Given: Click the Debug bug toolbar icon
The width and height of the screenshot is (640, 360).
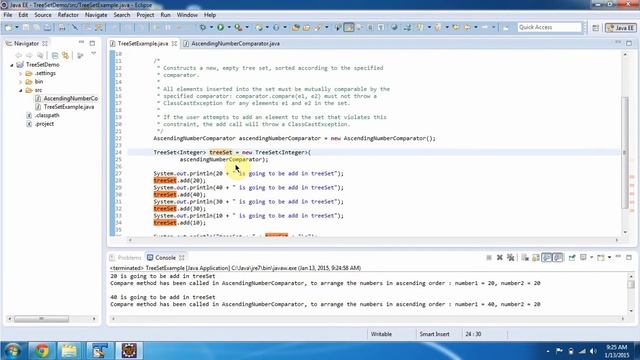Looking at the screenshot, I should (202, 27).
